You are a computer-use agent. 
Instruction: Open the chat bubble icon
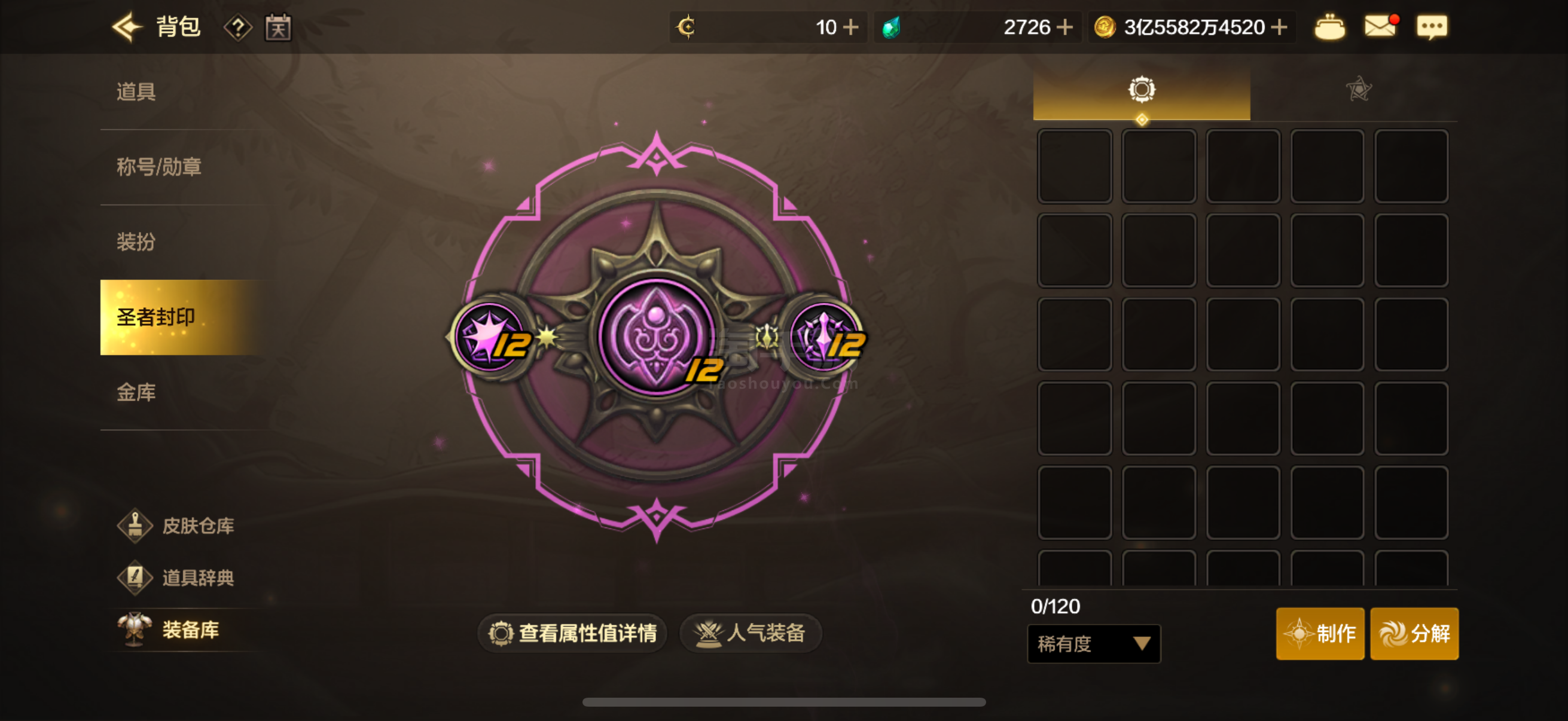[1432, 28]
